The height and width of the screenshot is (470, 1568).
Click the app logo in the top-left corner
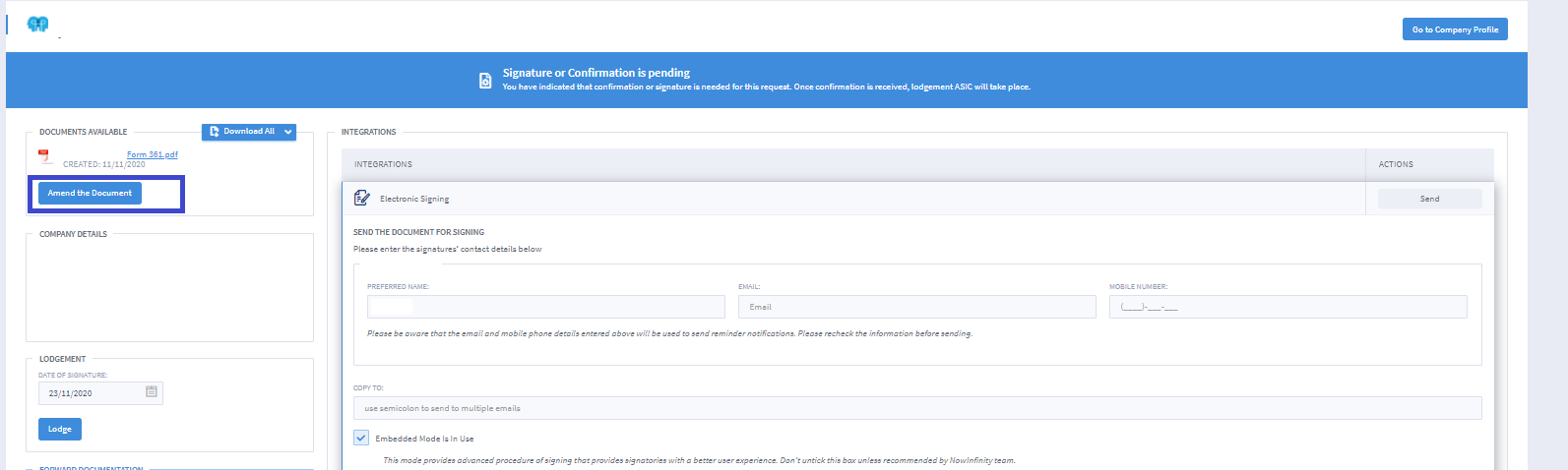37,25
